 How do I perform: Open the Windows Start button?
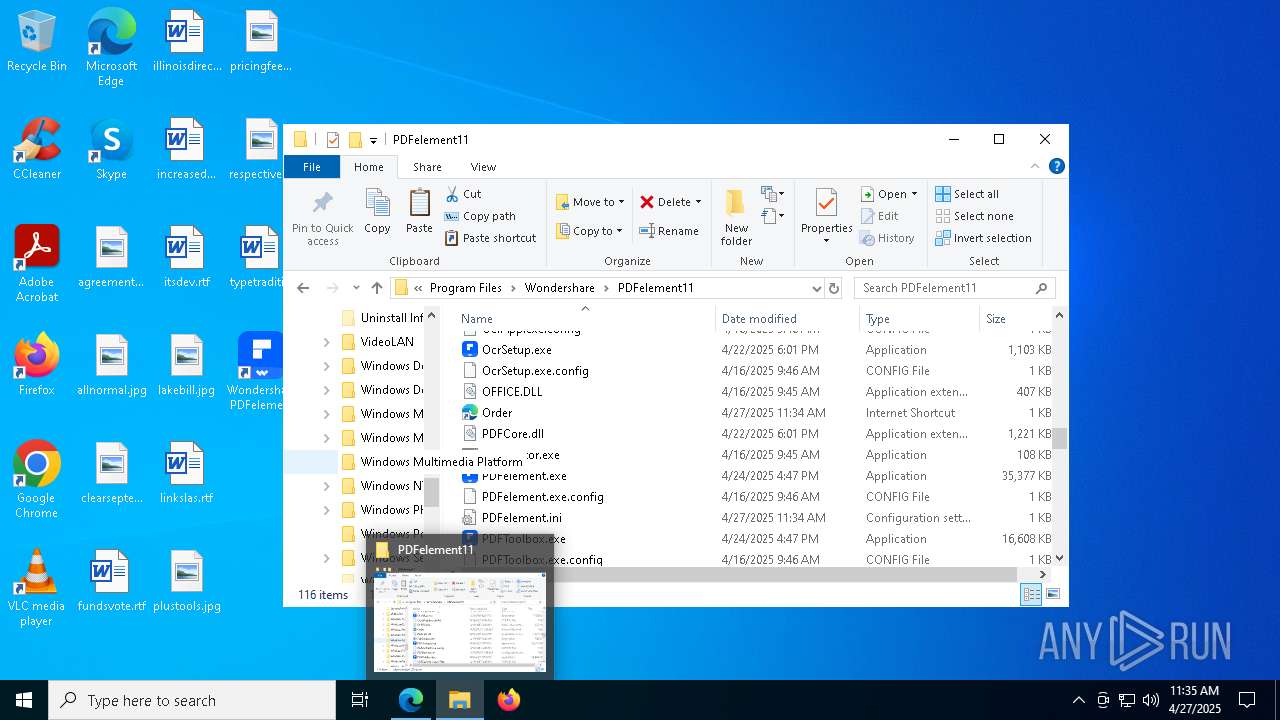tap(24, 700)
